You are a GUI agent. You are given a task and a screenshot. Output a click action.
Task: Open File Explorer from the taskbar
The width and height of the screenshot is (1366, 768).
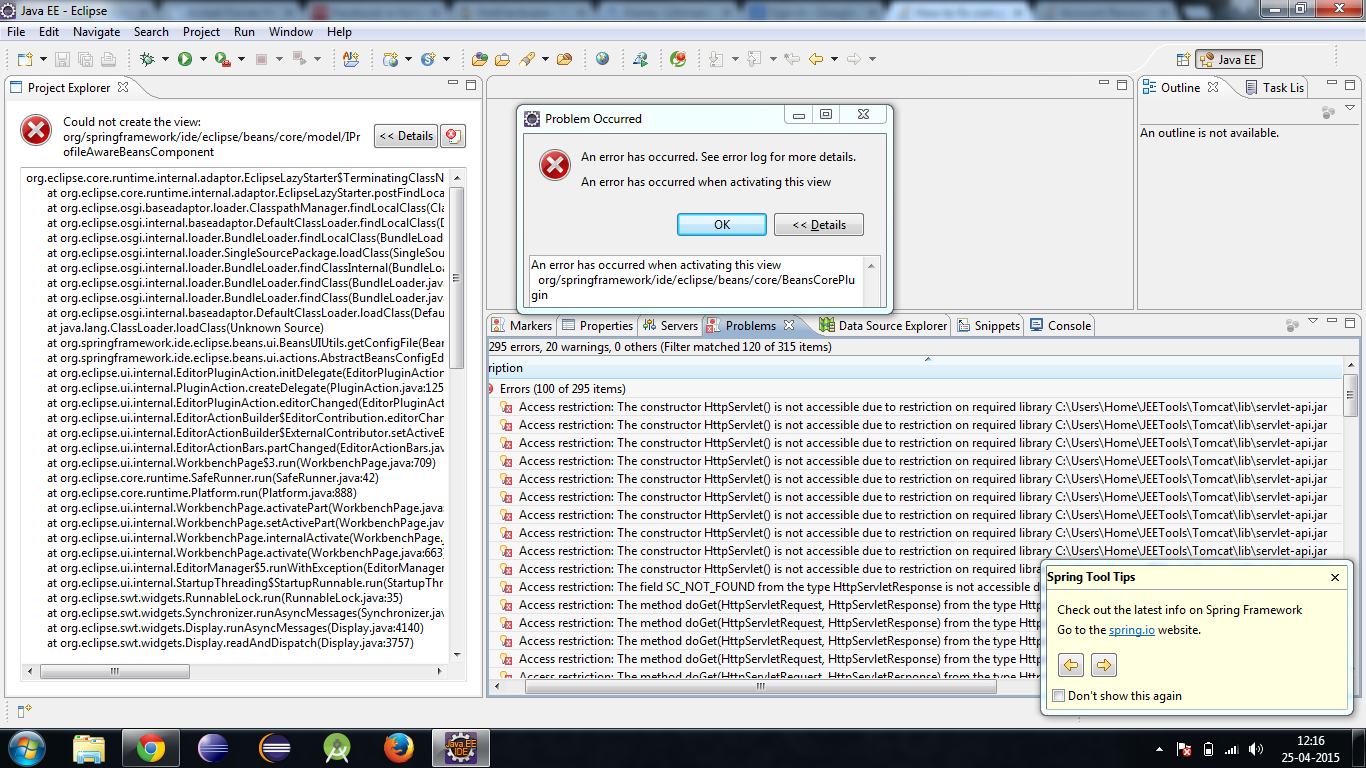tap(89, 748)
